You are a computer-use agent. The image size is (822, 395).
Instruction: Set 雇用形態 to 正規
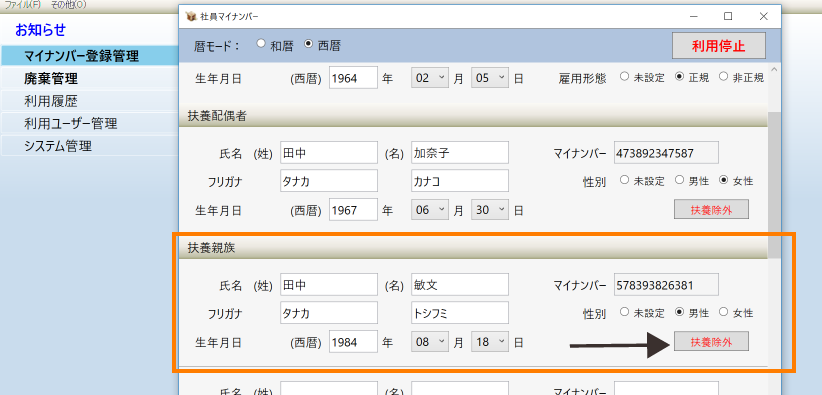click(x=679, y=77)
